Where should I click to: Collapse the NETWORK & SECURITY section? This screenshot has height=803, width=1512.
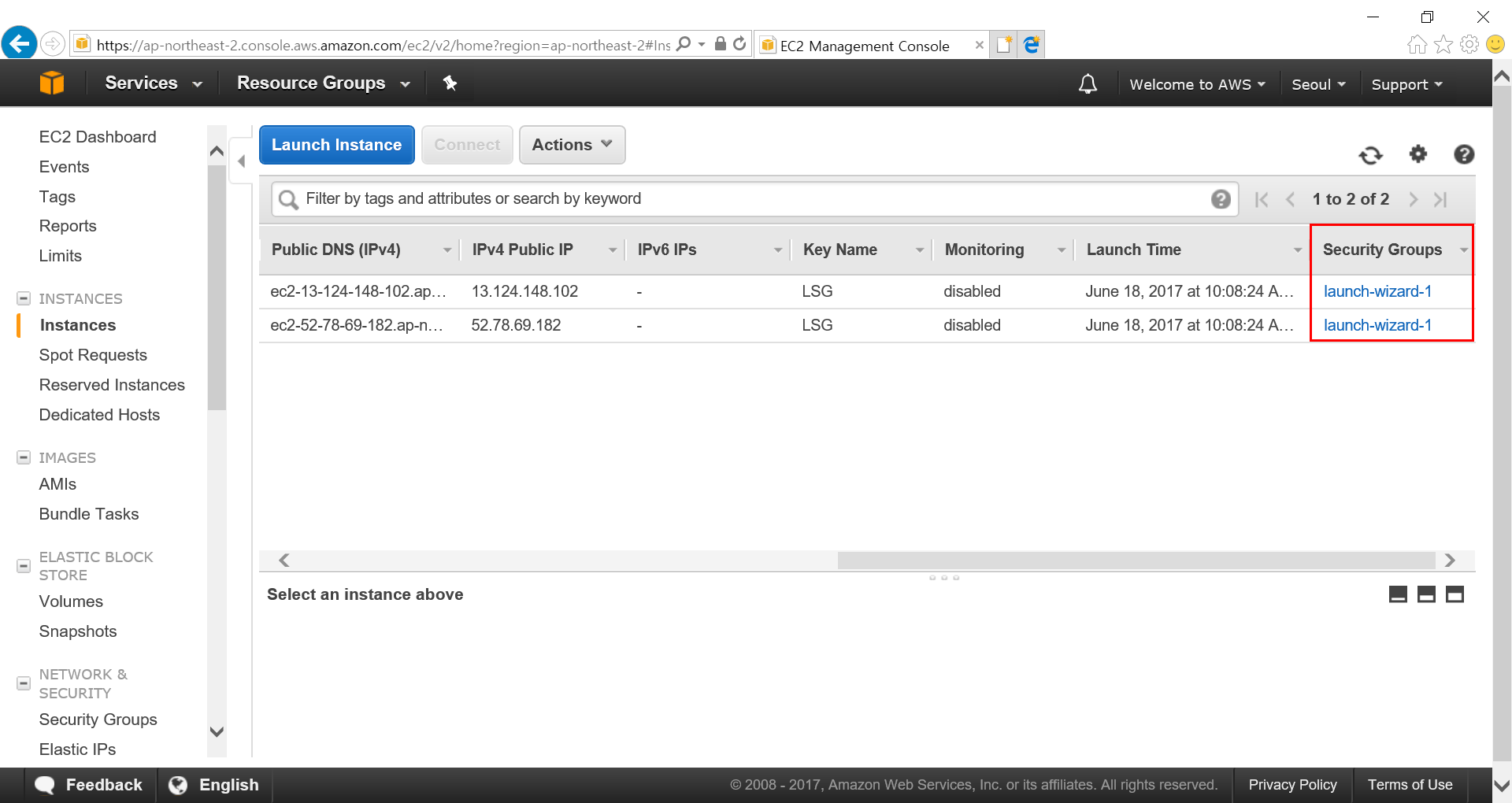(24, 683)
